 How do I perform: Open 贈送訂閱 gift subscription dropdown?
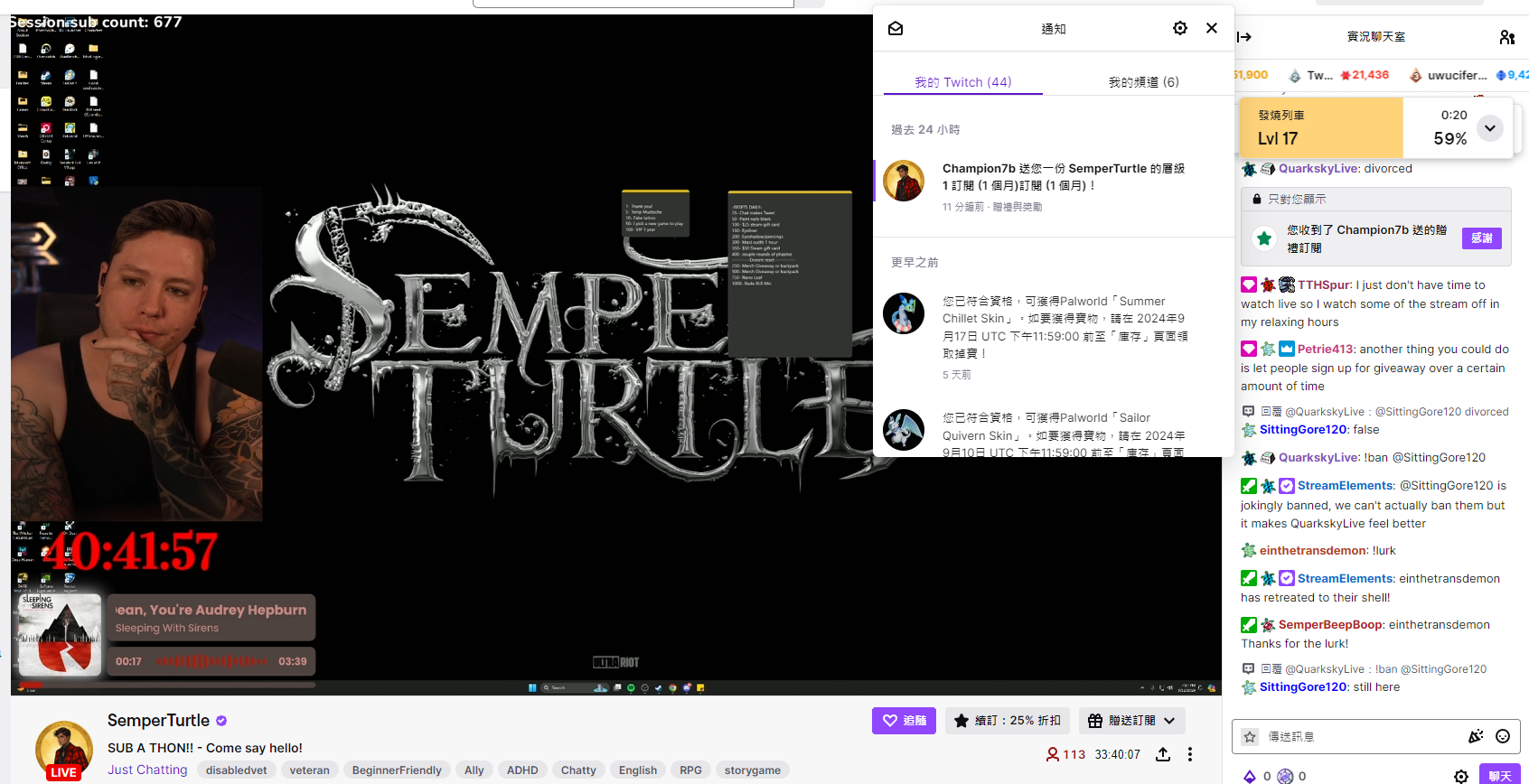[x=1131, y=721]
